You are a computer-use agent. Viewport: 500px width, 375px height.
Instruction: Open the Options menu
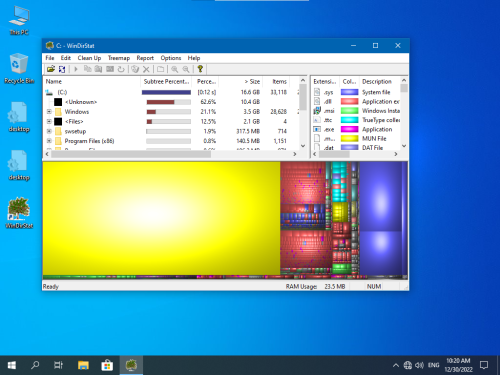[x=171, y=58]
